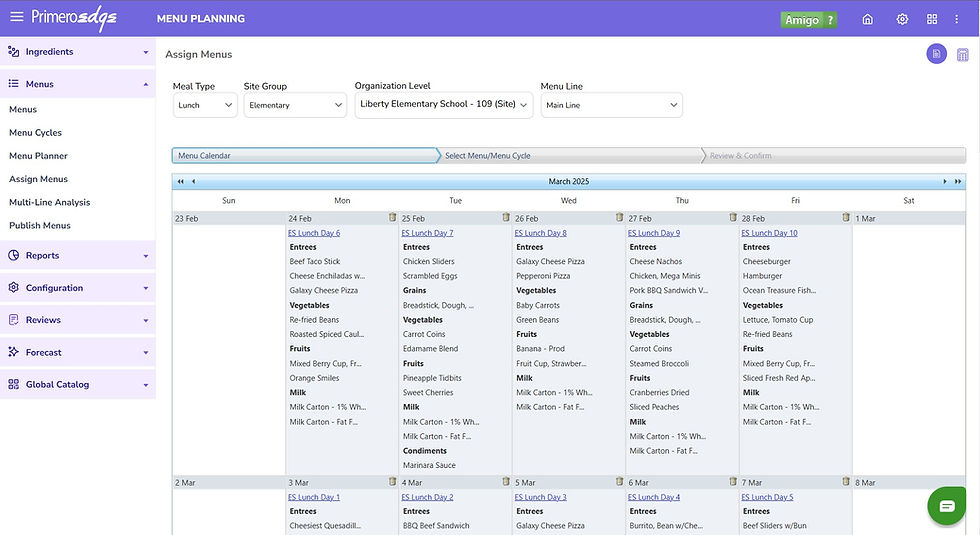Delete the menu on 25 Feb
Viewport: 980px width, 535px height.
coord(506,218)
